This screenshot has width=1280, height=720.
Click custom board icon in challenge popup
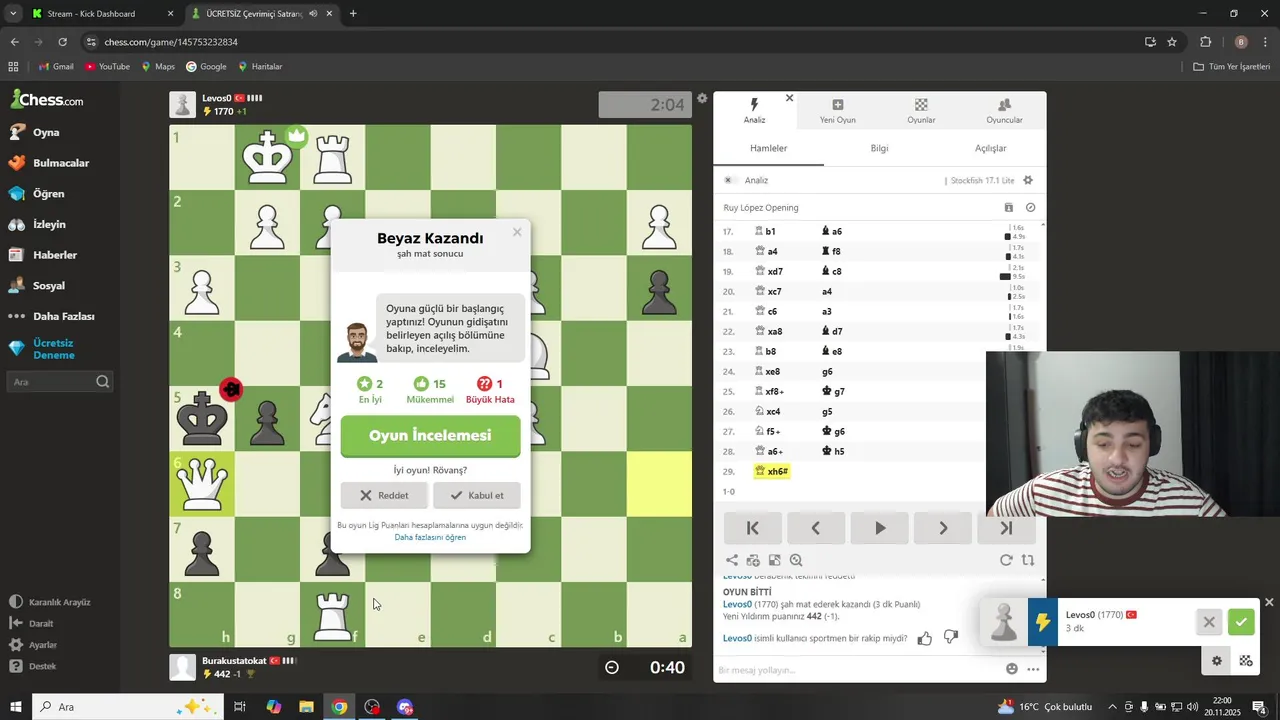point(1246,660)
